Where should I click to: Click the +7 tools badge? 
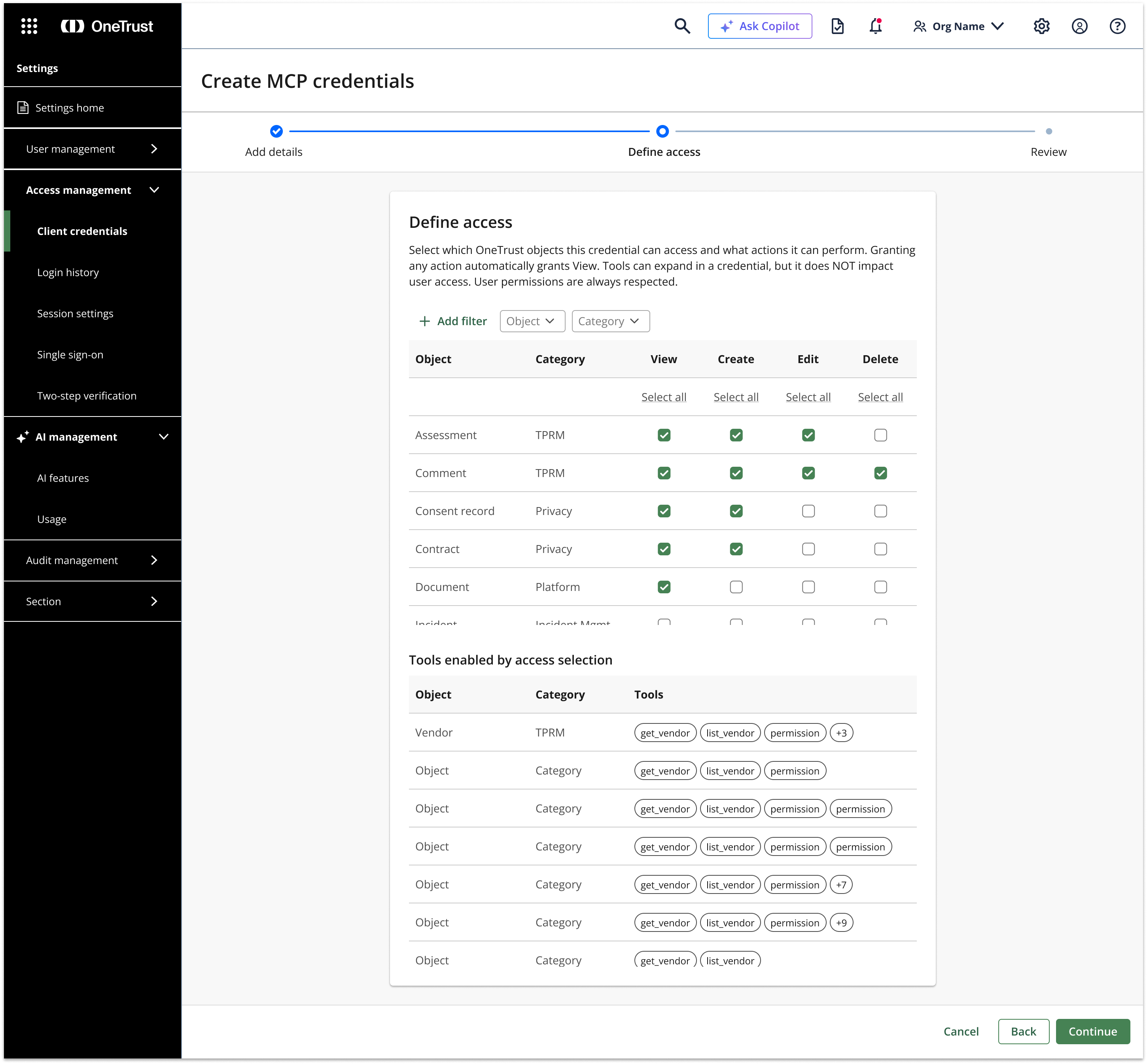coord(841,885)
